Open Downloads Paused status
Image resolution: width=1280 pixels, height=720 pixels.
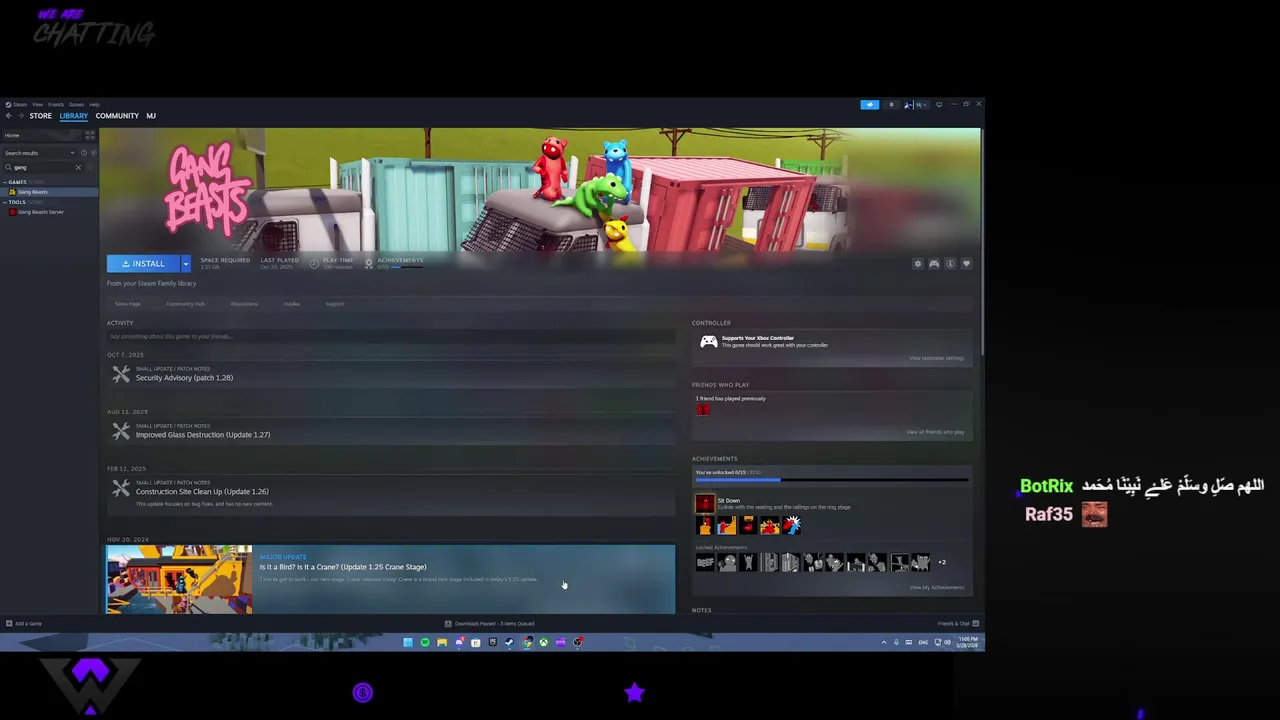pos(490,624)
